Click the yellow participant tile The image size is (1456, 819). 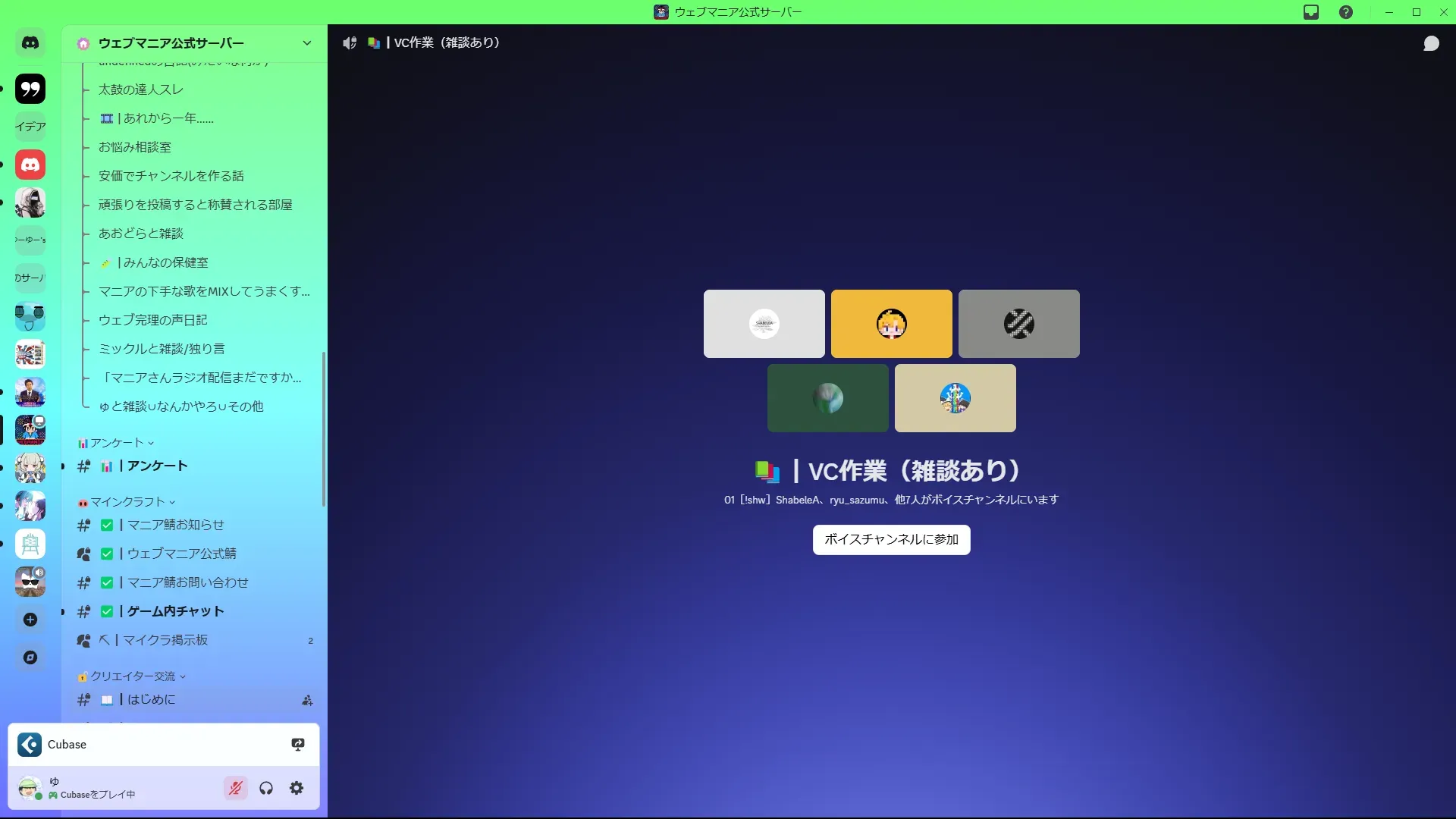point(891,324)
